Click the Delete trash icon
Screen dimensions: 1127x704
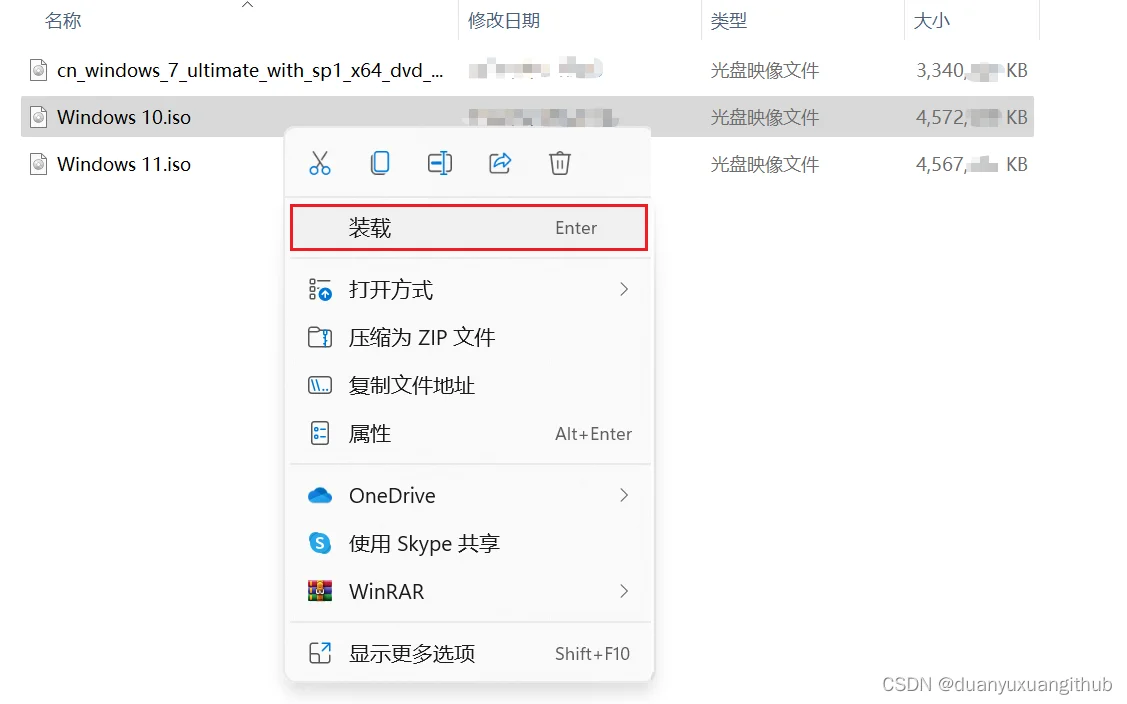coord(560,163)
